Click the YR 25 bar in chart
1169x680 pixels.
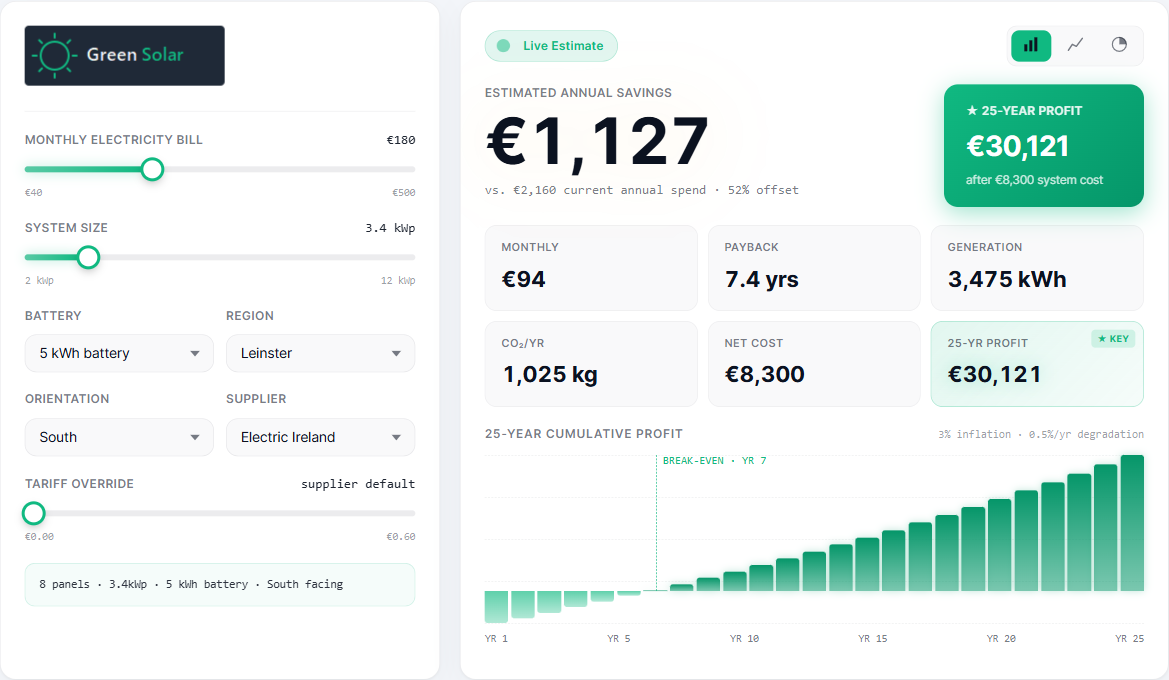click(x=1132, y=523)
